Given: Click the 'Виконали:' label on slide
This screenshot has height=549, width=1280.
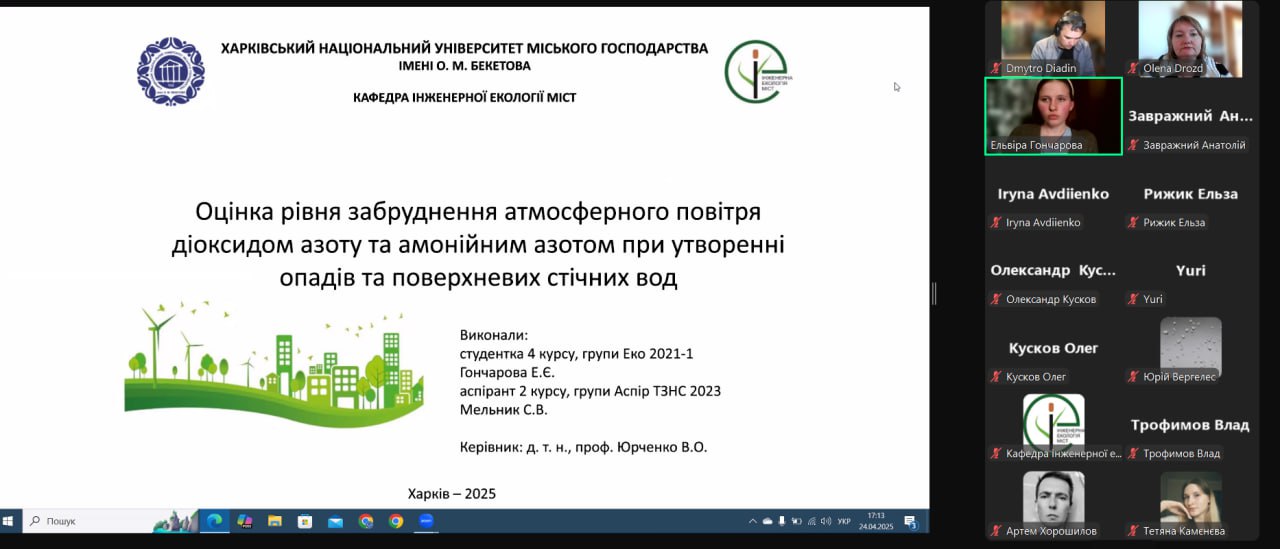Looking at the screenshot, I should (493, 335).
